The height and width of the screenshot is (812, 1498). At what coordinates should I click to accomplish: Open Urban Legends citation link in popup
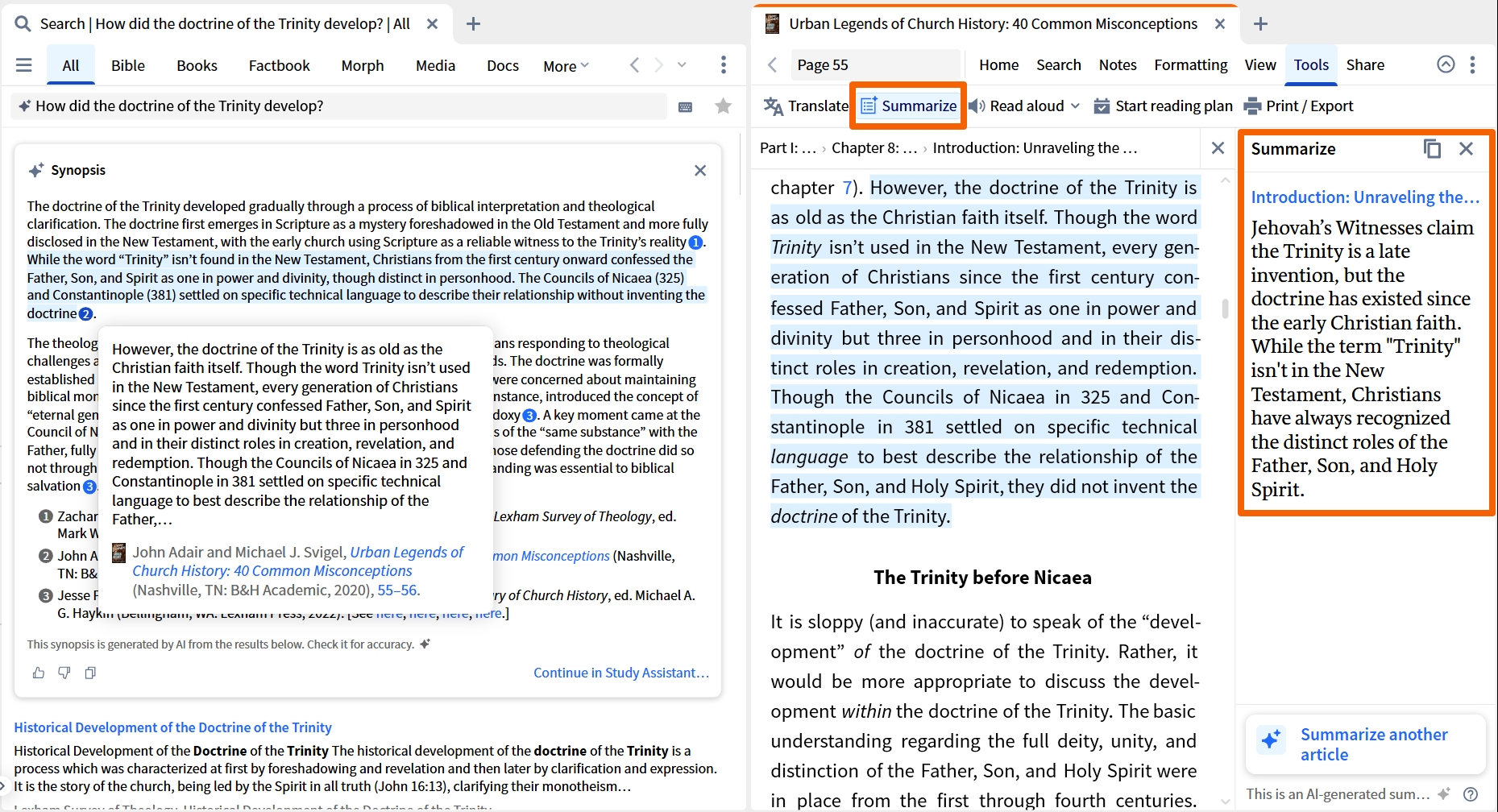298,561
